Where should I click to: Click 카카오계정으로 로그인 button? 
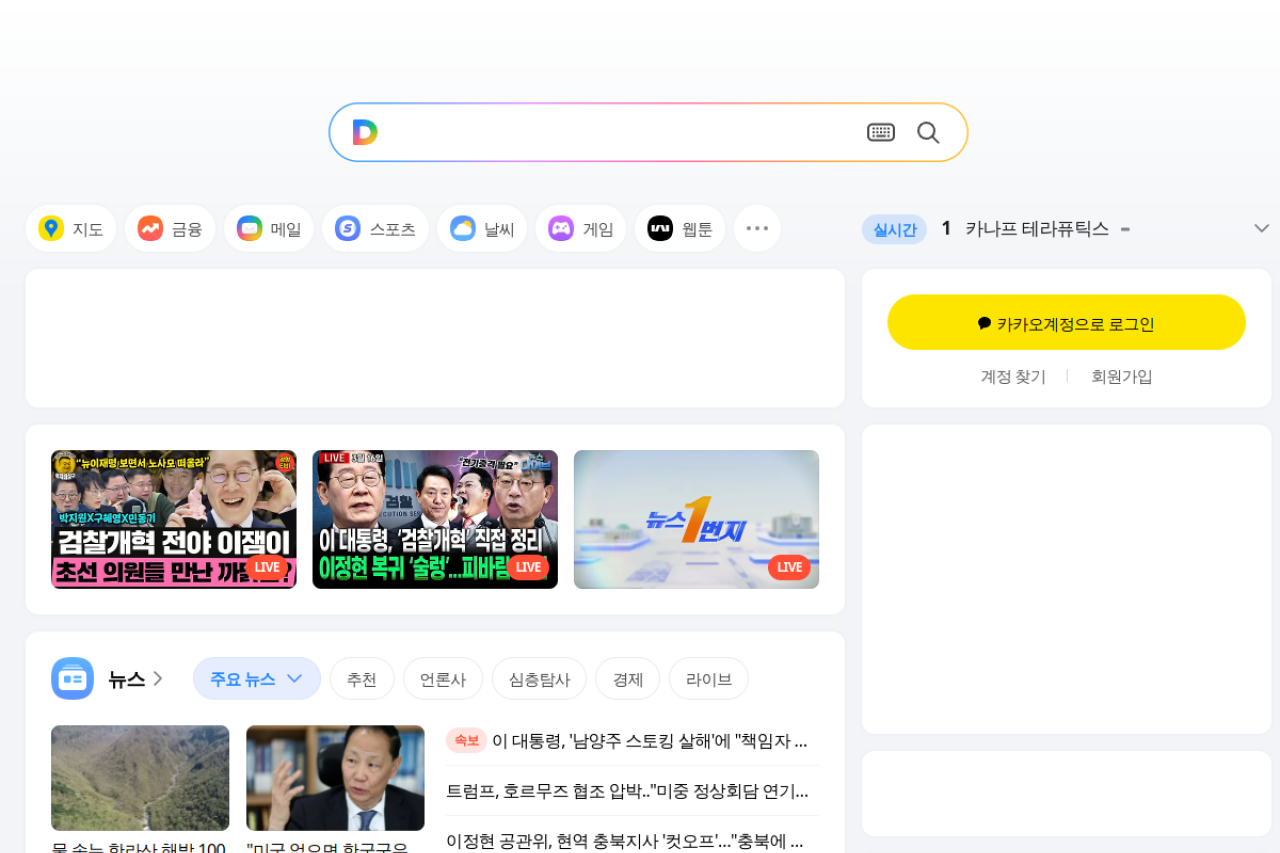point(1066,323)
